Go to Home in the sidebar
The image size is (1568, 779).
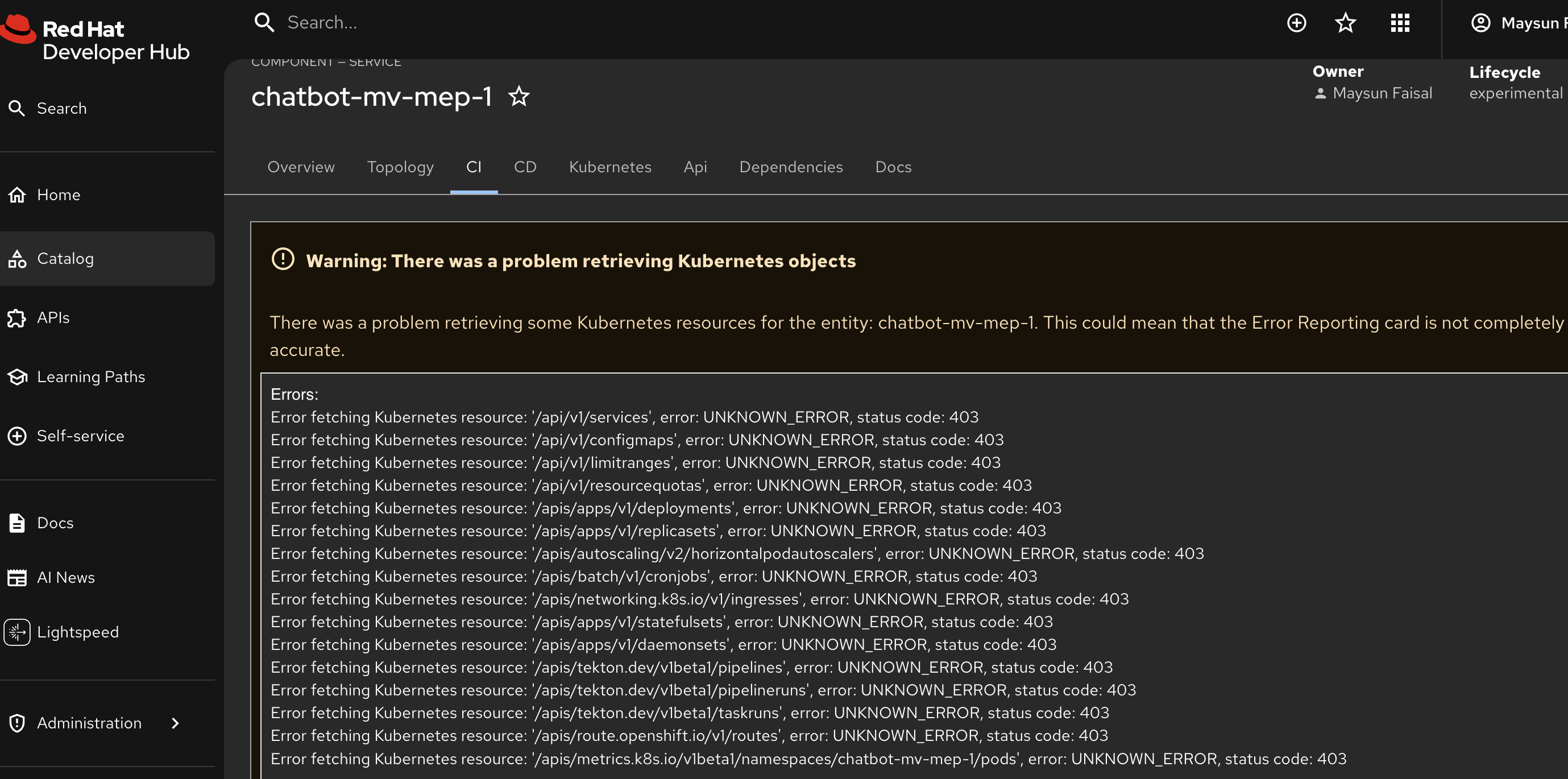(x=59, y=194)
